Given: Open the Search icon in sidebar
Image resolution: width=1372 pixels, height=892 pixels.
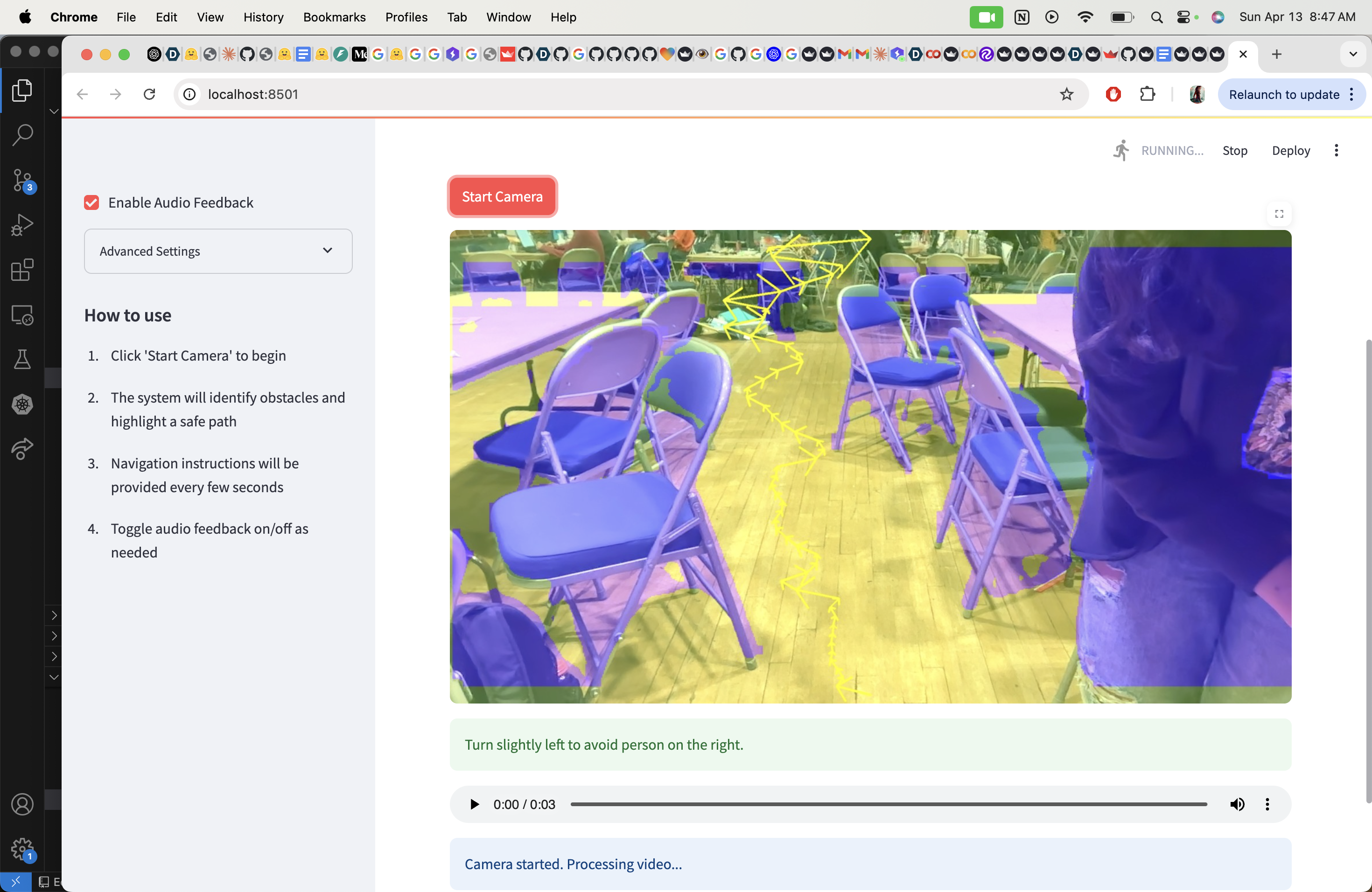Looking at the screenshot, I should click(x=22, y=135).
